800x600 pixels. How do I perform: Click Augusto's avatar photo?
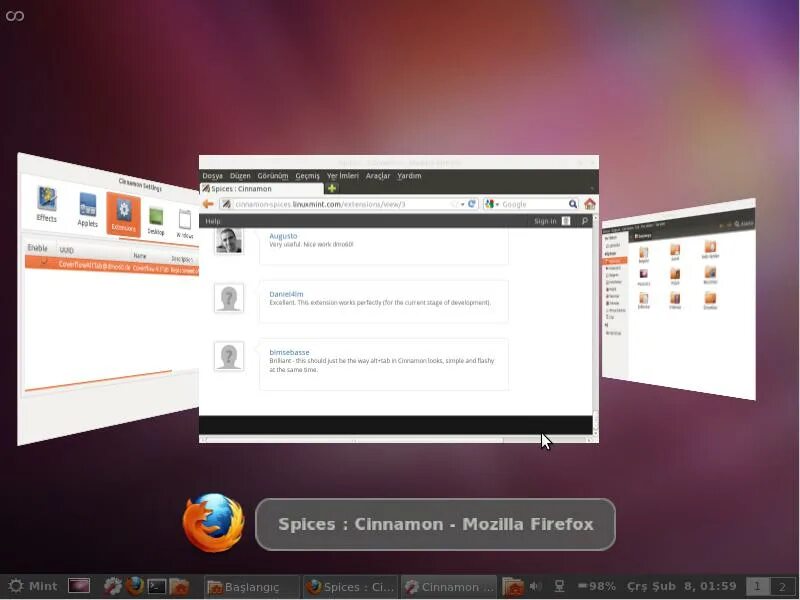tap(229, 240)
